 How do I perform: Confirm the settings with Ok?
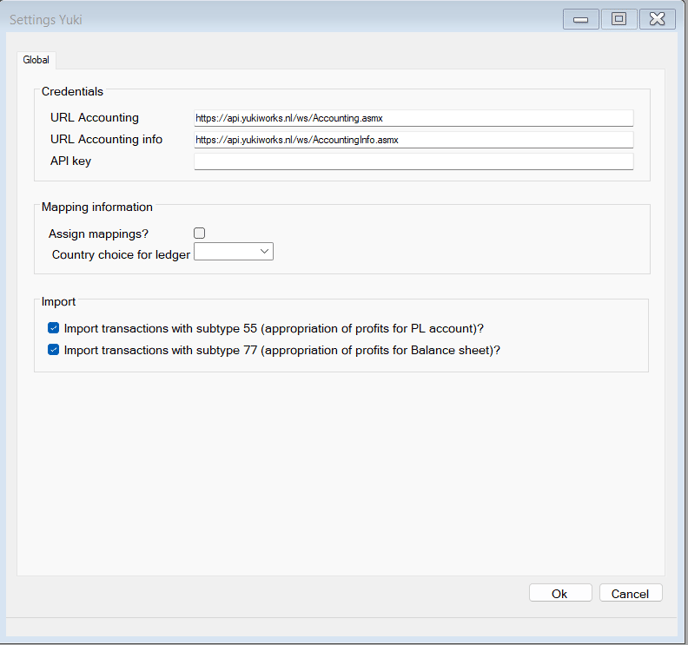click(x=560, y=593)
